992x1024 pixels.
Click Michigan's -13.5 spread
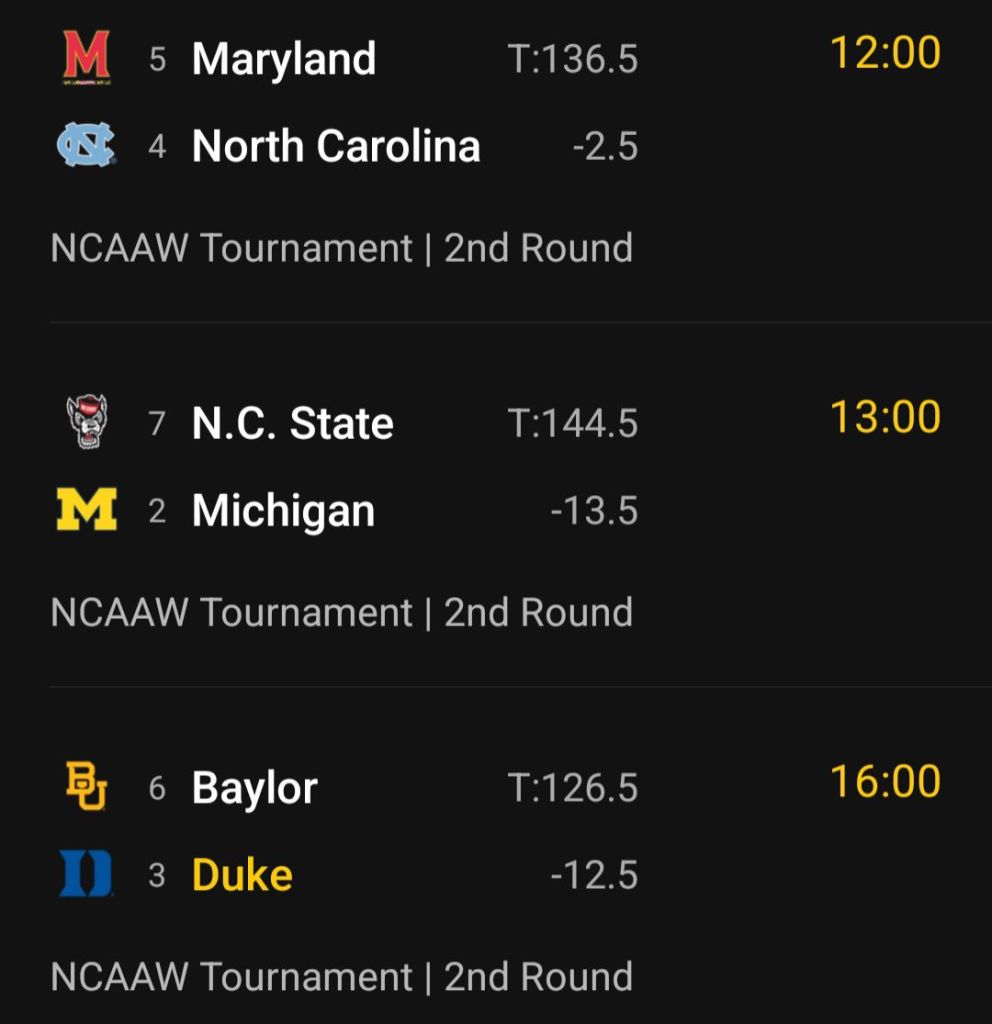coord(594,512)
